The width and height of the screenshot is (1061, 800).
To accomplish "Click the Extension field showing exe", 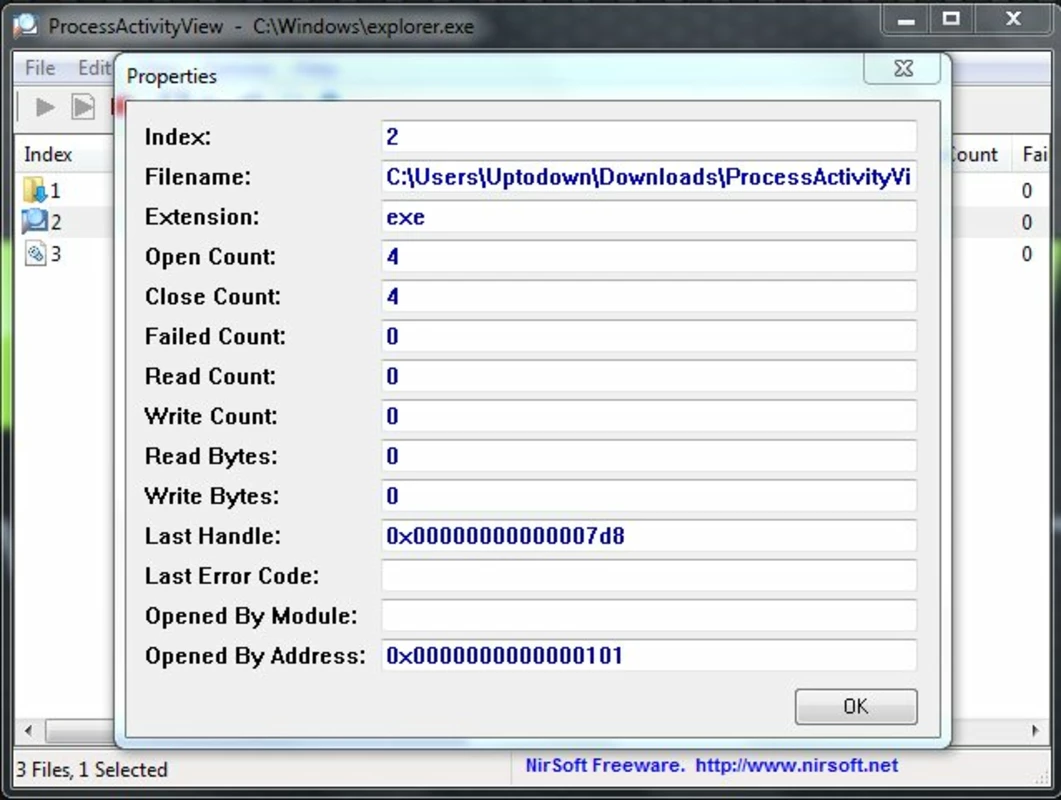I will [649, 217].
